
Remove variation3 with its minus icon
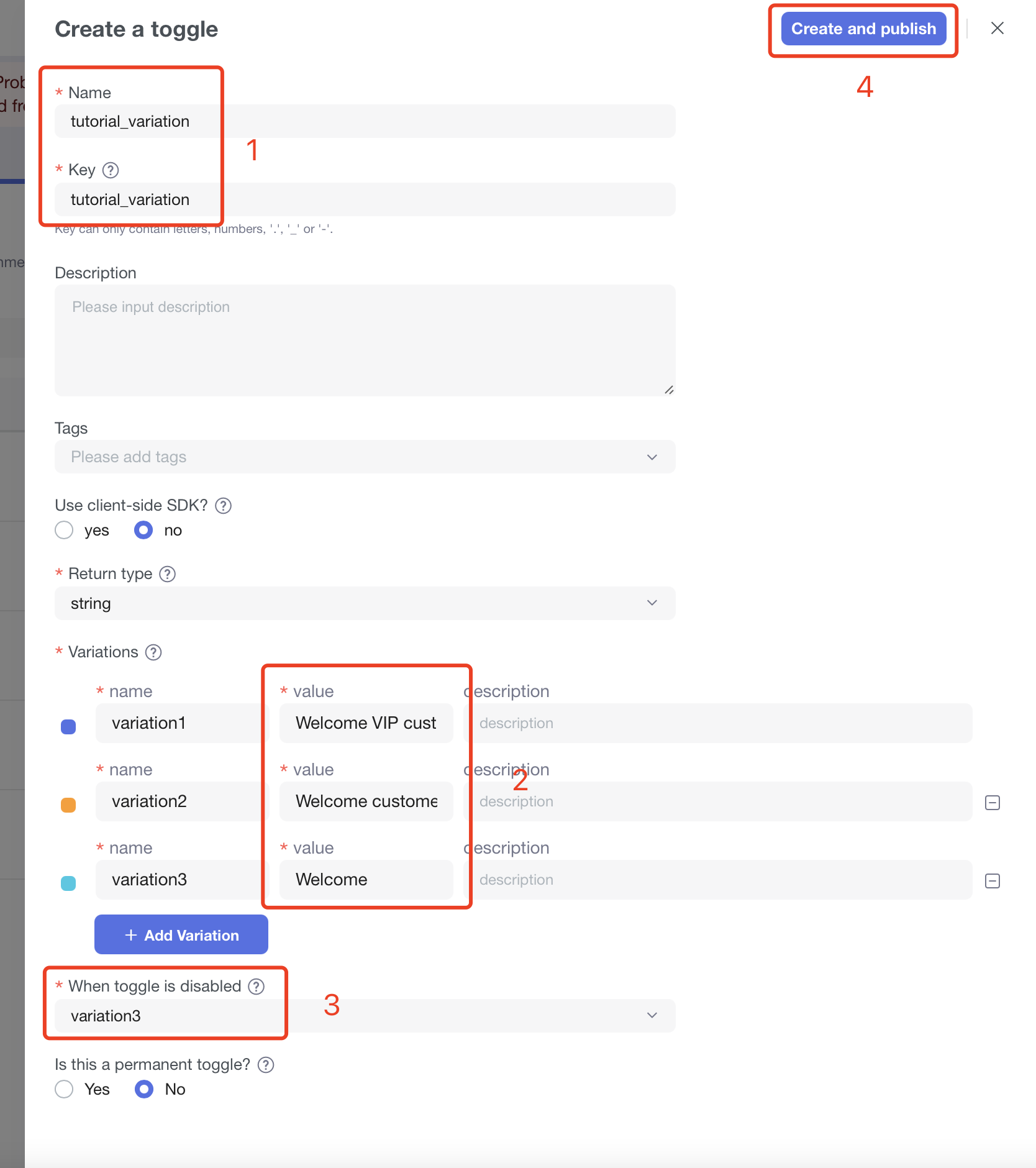[x=993, y=881]
